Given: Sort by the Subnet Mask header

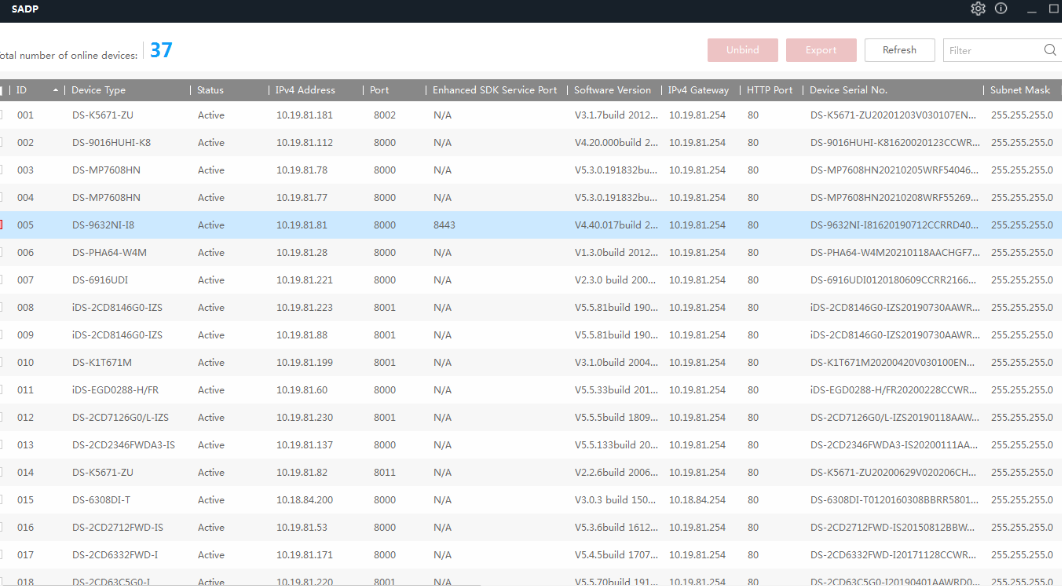Looking at the screenshot, I should 1019,90.
